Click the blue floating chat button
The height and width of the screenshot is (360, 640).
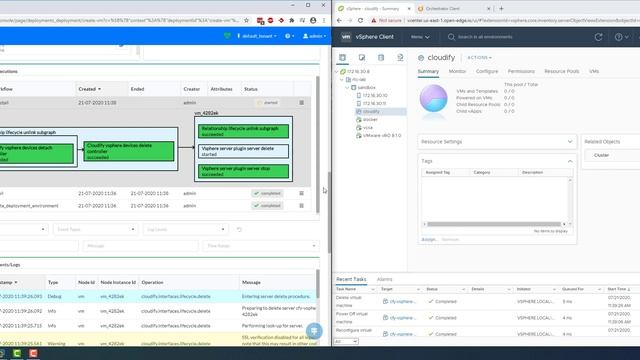pyautogui.click(x=314, y=331)
